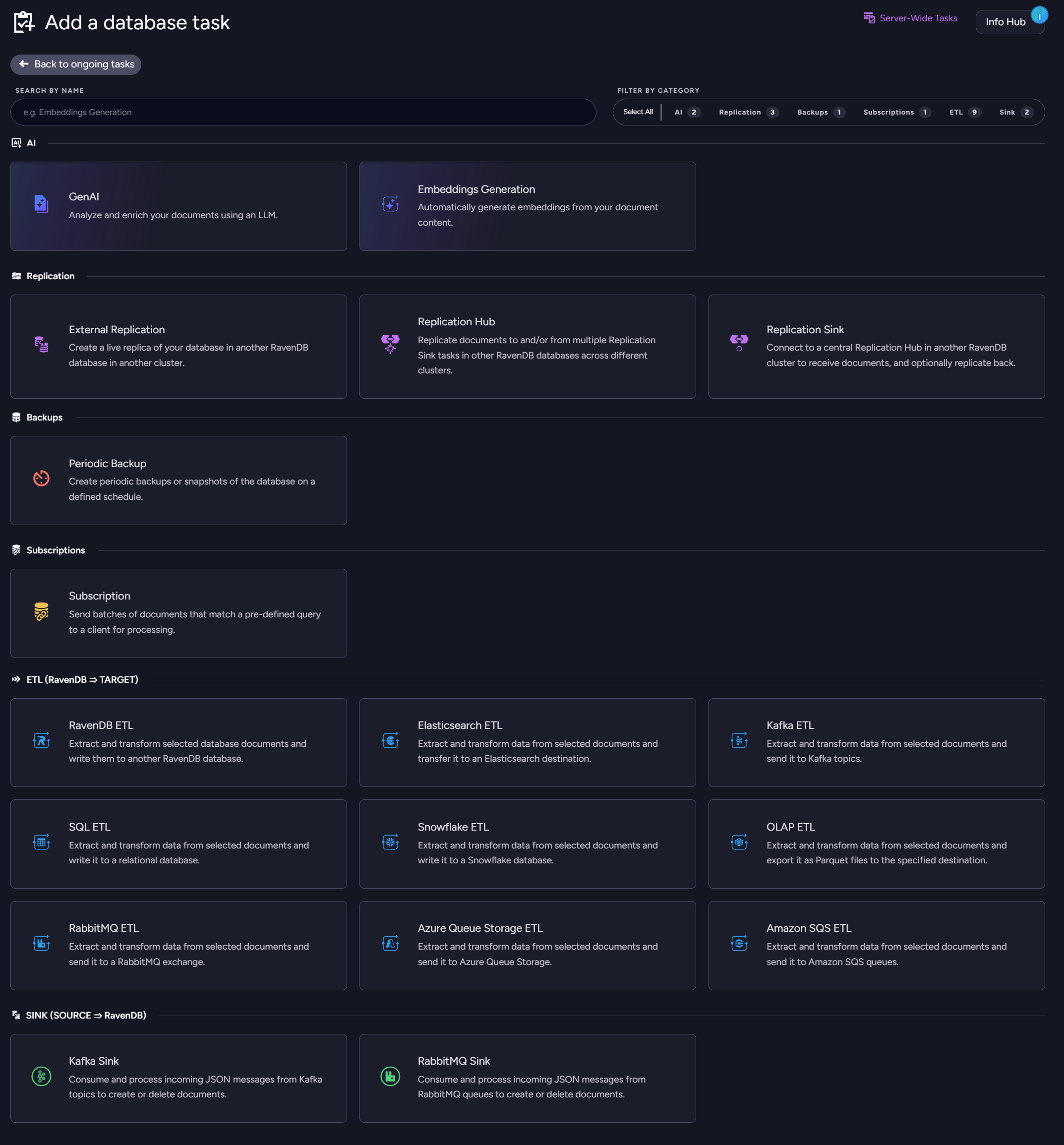
Task: Click the SQL ETL icon
Action: pos(41,842)
